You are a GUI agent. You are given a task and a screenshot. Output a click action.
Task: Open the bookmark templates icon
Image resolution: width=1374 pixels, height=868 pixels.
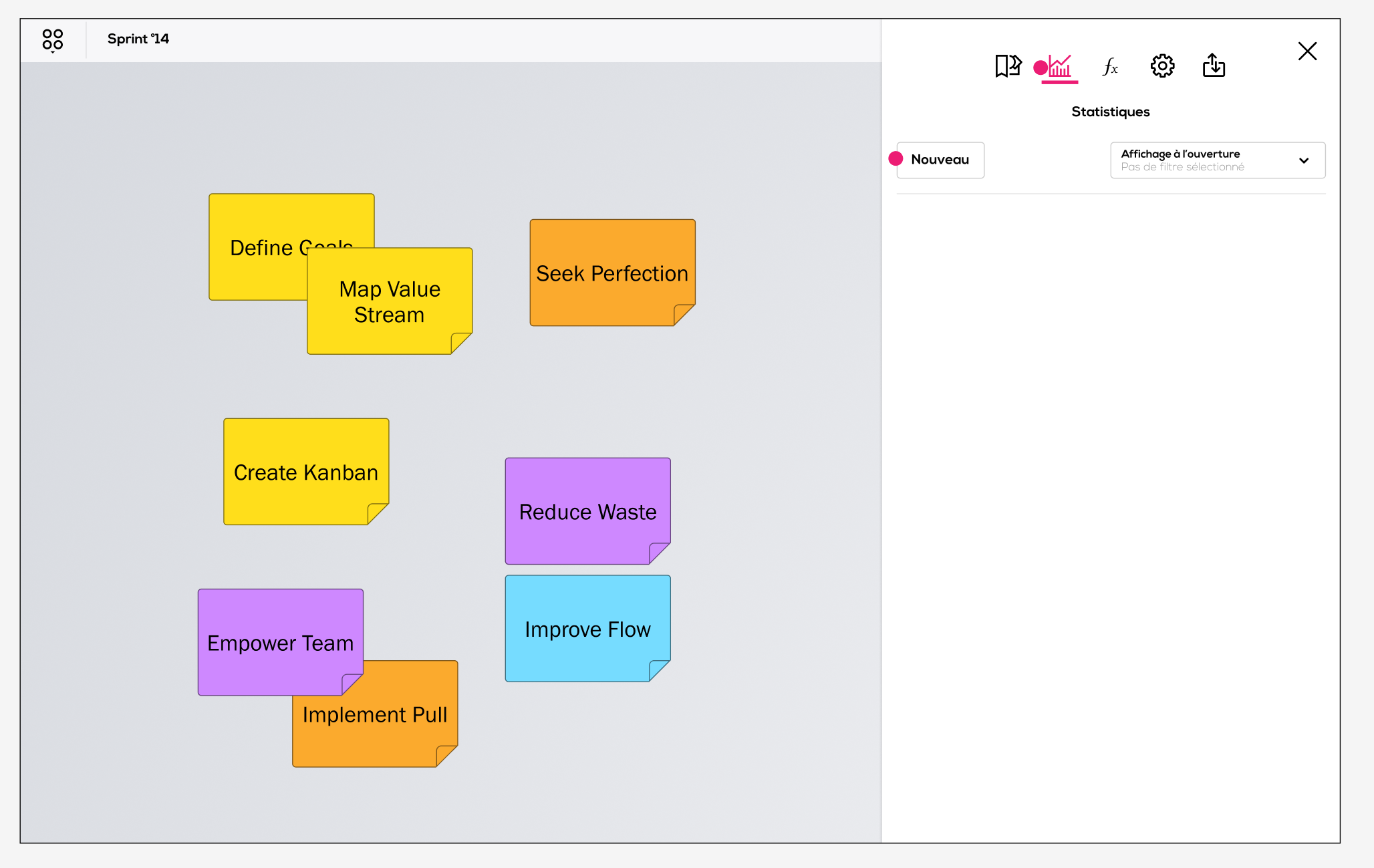click(x=1007, y=66)
